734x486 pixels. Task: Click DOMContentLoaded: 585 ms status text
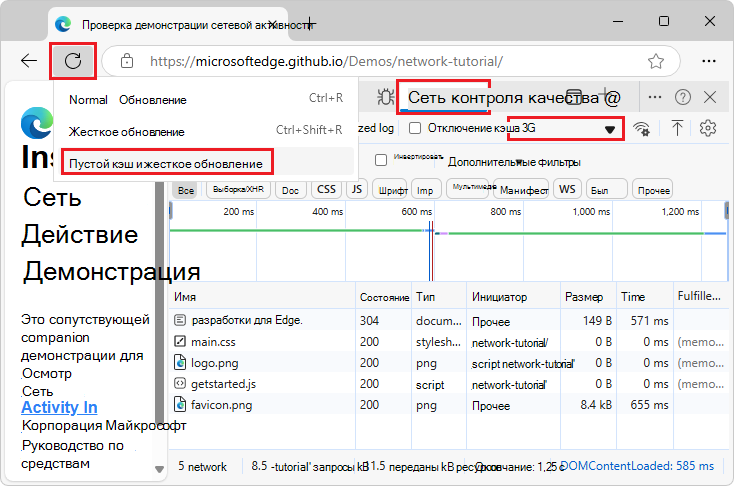point(637,466)
